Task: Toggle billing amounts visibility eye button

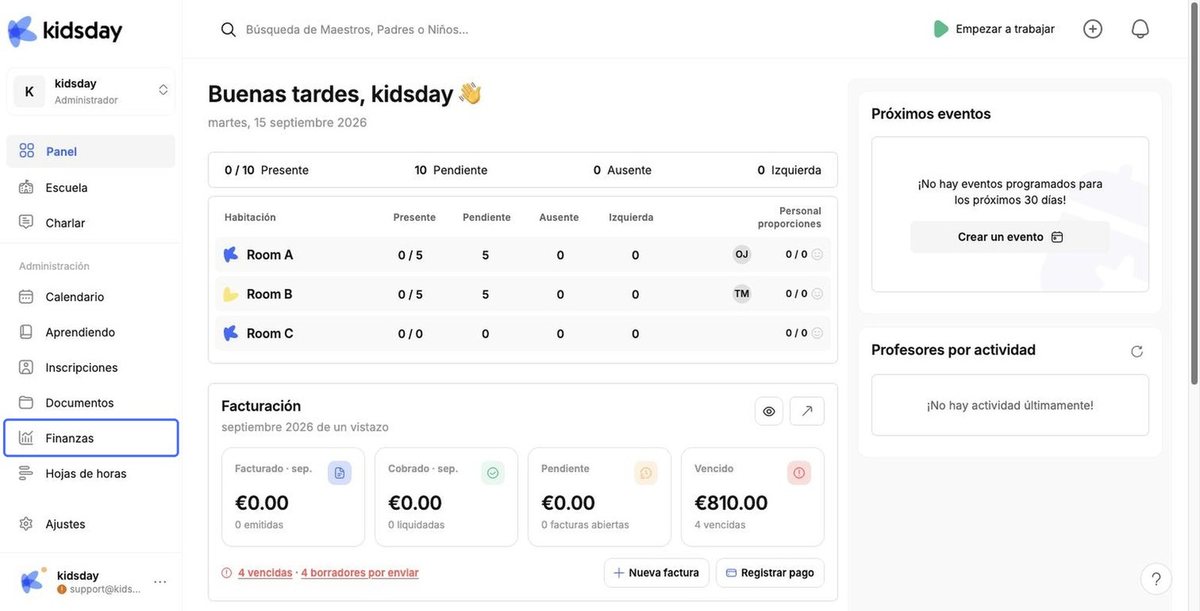Action: [x=769, y=411]
